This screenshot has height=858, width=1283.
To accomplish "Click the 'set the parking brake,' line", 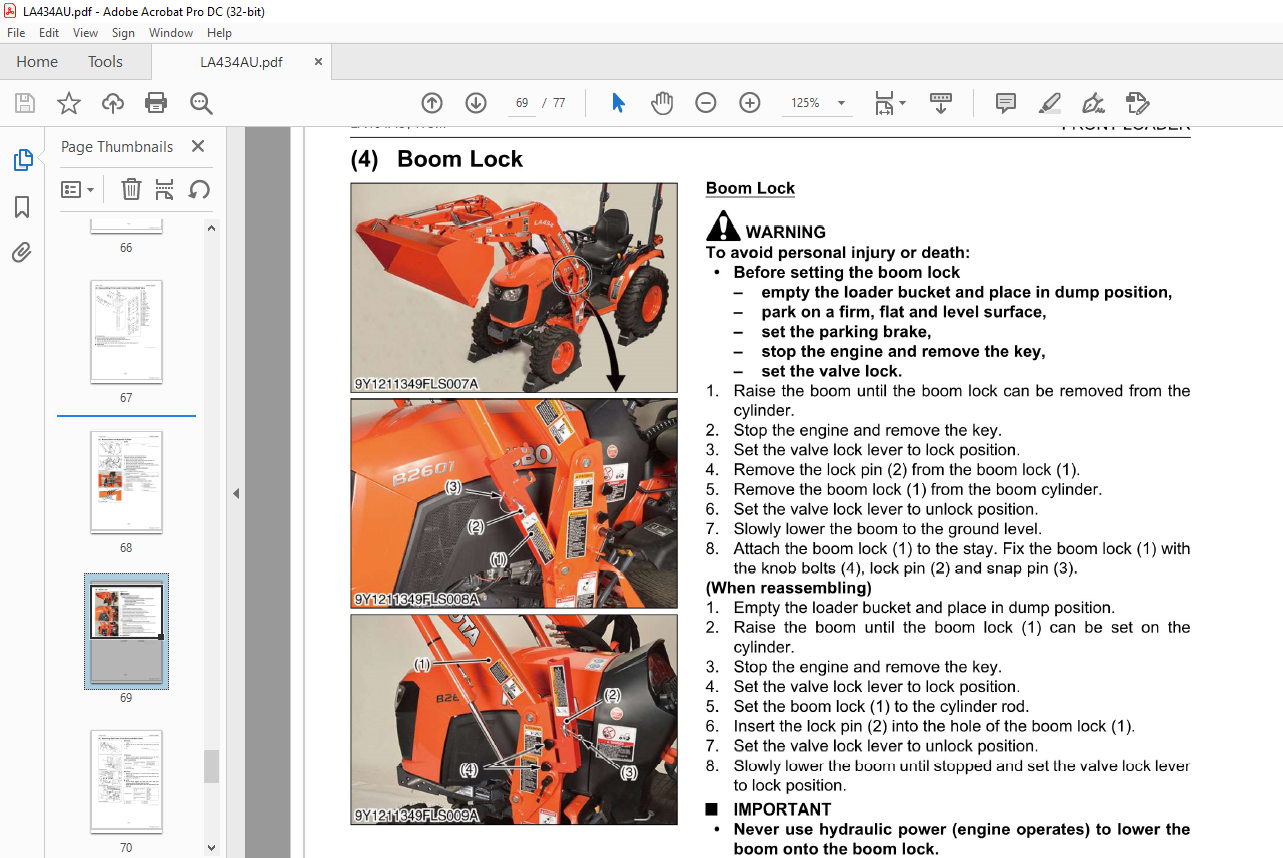I will 846,331.
